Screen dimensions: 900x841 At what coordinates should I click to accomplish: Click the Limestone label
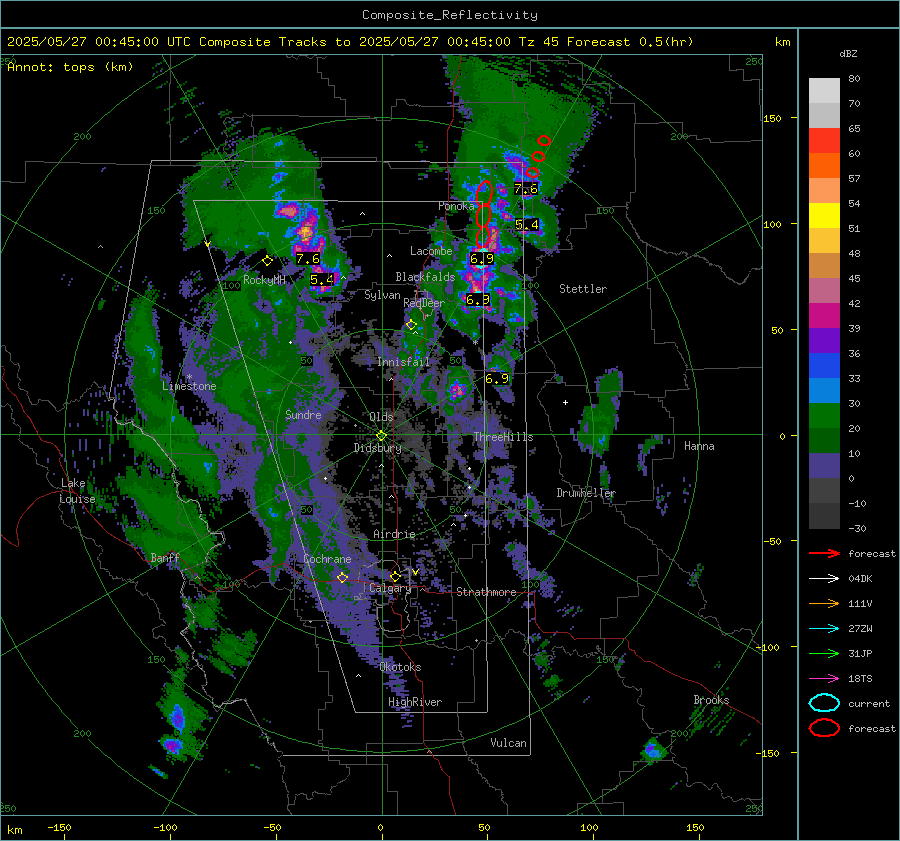[189, 386]
